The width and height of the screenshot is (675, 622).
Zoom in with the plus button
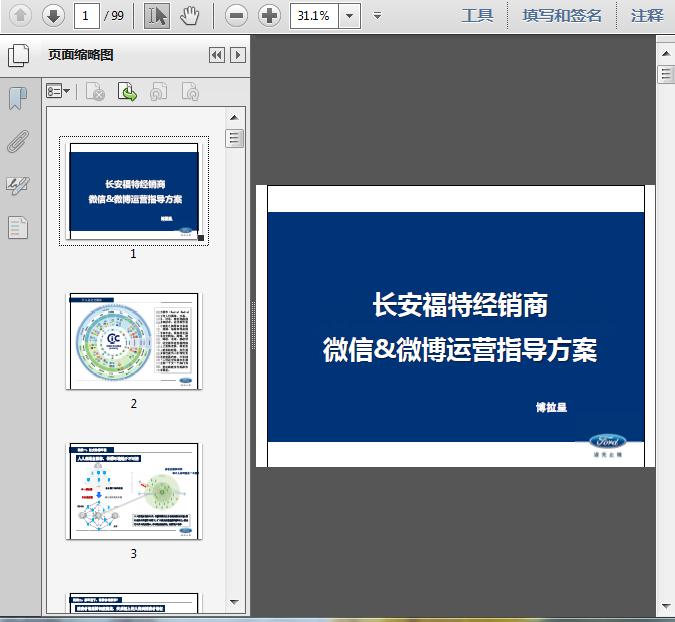click(269, 16)
